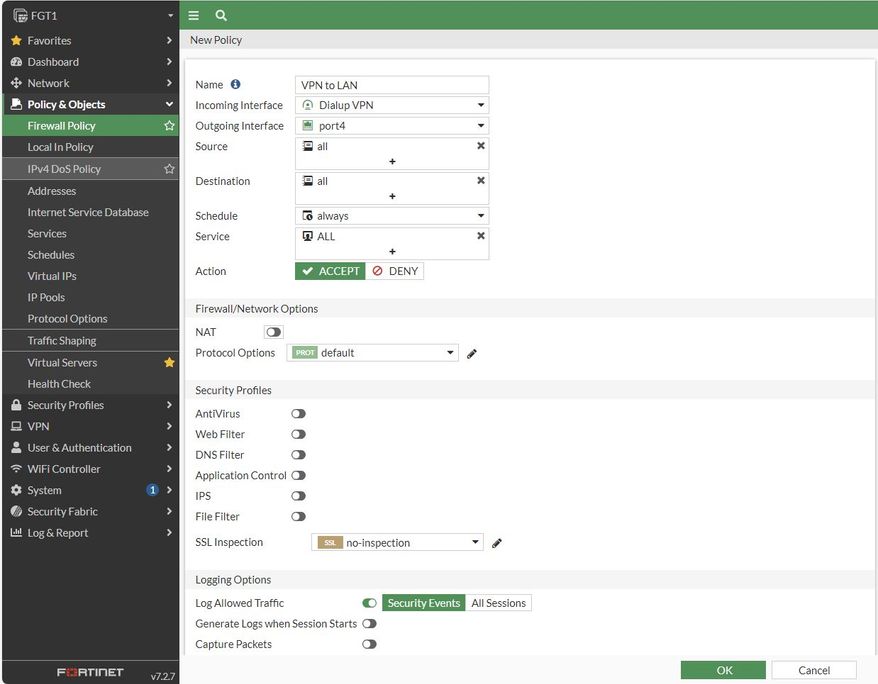This screenshot has width=878, height=684.
Task: Confirm policy with OK button
Action: click(723, 670)
